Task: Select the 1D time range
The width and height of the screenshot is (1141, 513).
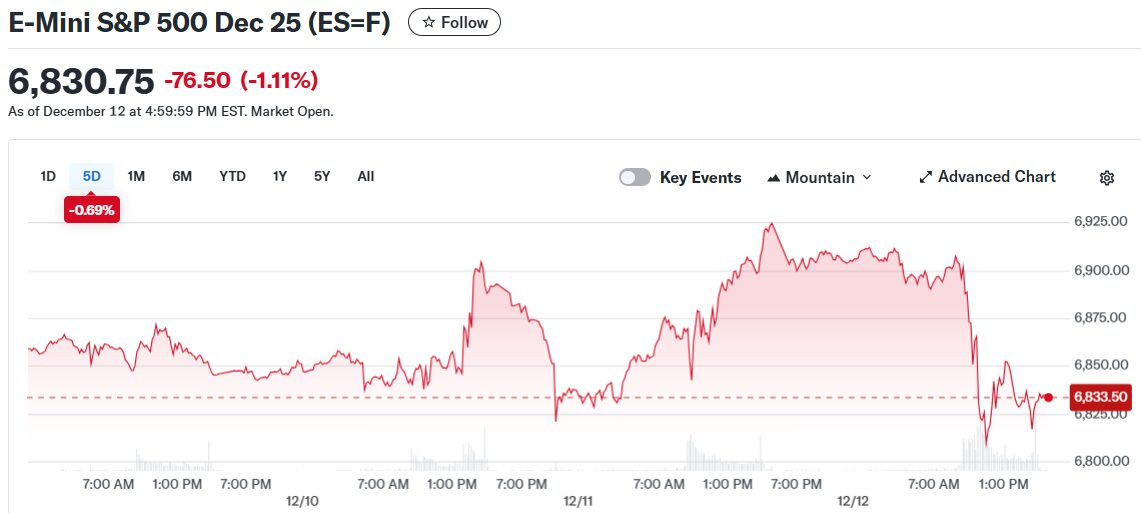Action: click(x=48, y=176)
